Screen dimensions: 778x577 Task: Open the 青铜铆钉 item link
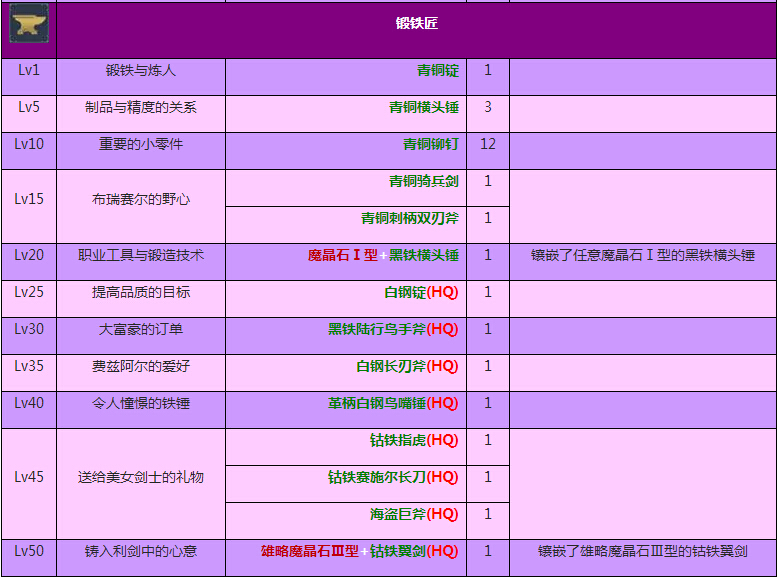point(431,144)
